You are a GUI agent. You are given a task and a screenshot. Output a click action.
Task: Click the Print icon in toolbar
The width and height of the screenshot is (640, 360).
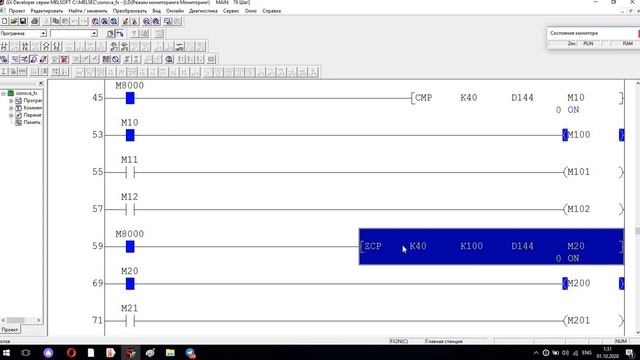(x=35, y=21)
